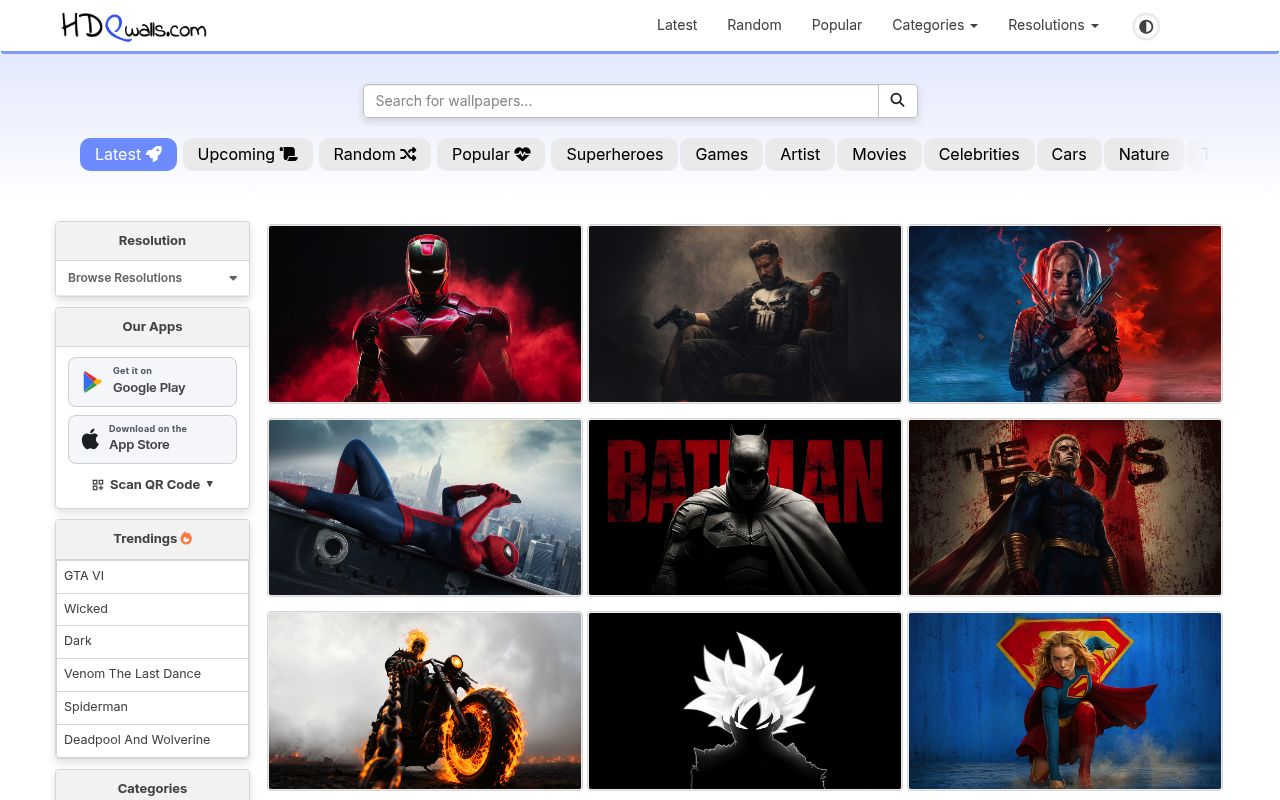Expand the Scan QR Code section

152,484
